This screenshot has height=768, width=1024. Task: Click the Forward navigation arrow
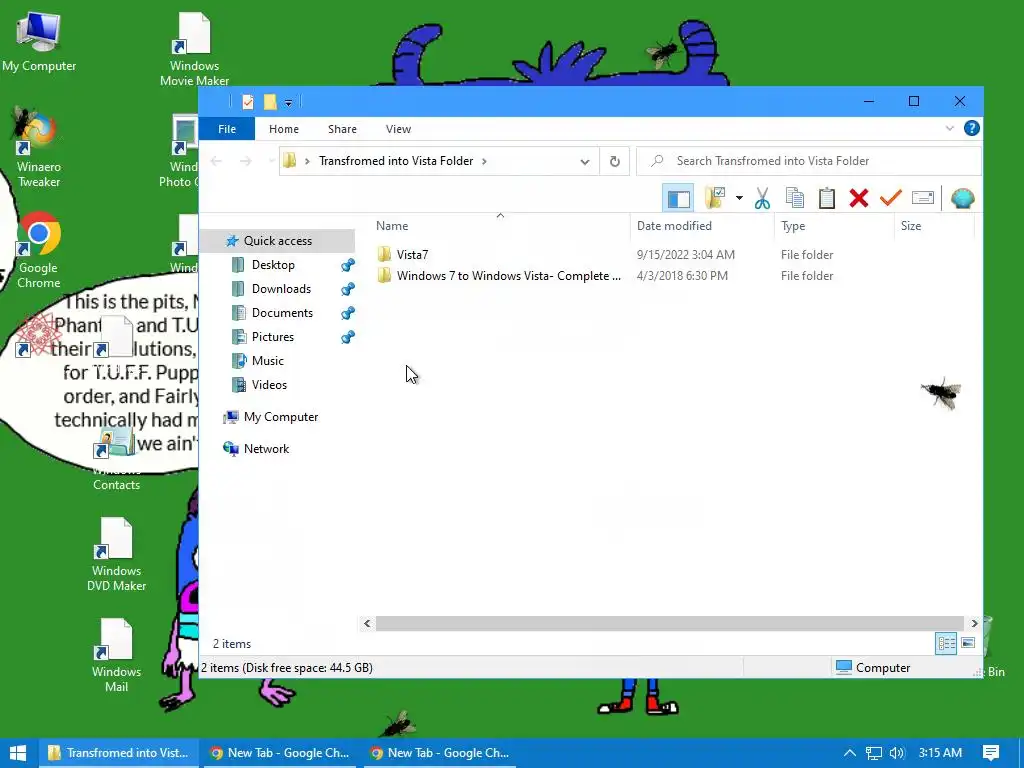tap(246, 161)
